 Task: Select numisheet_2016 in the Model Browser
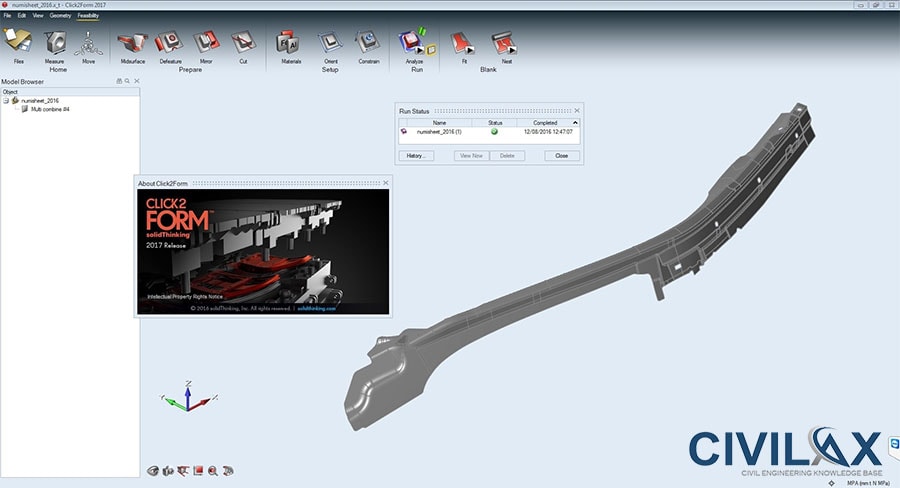(40, 100)
